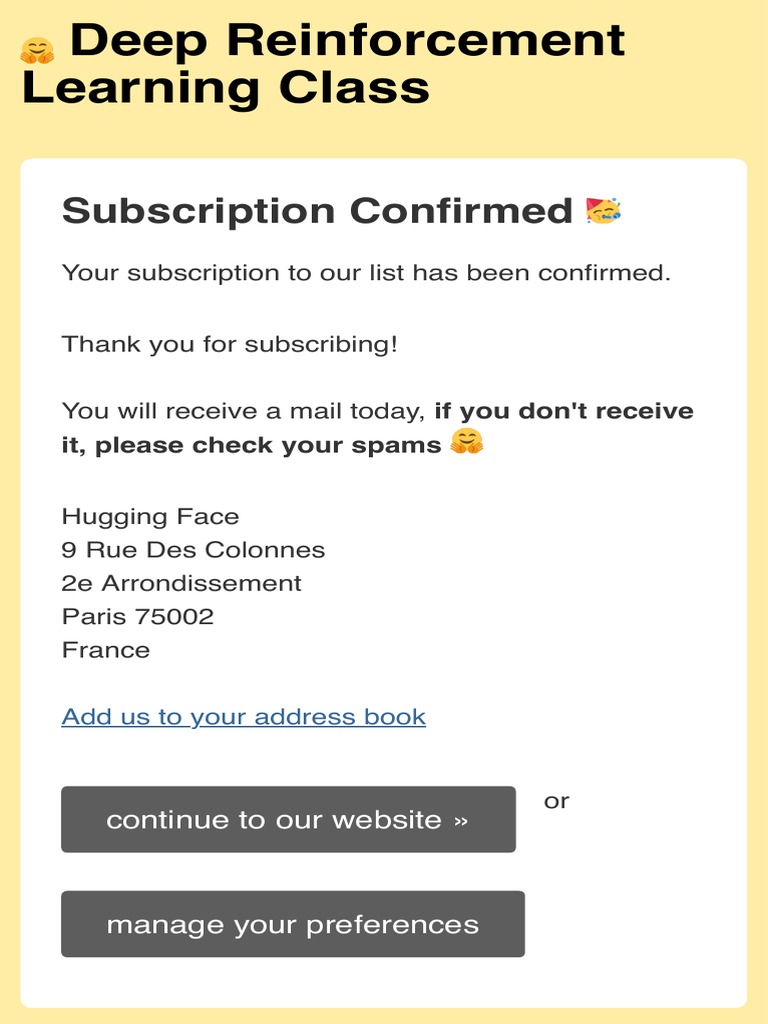Click the 'Thank you for subscribing!' text
768x1024 pixels.
pos(230,344)
